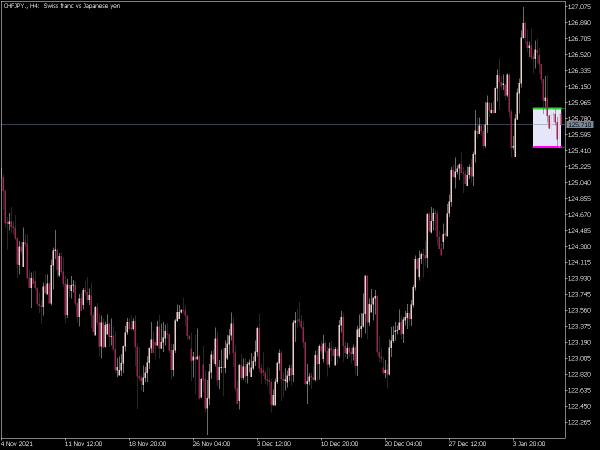Viewport: 600px width, 450px height.
Task: Click the 20 Dec 04:00 time label
Action: click(401, 442)
